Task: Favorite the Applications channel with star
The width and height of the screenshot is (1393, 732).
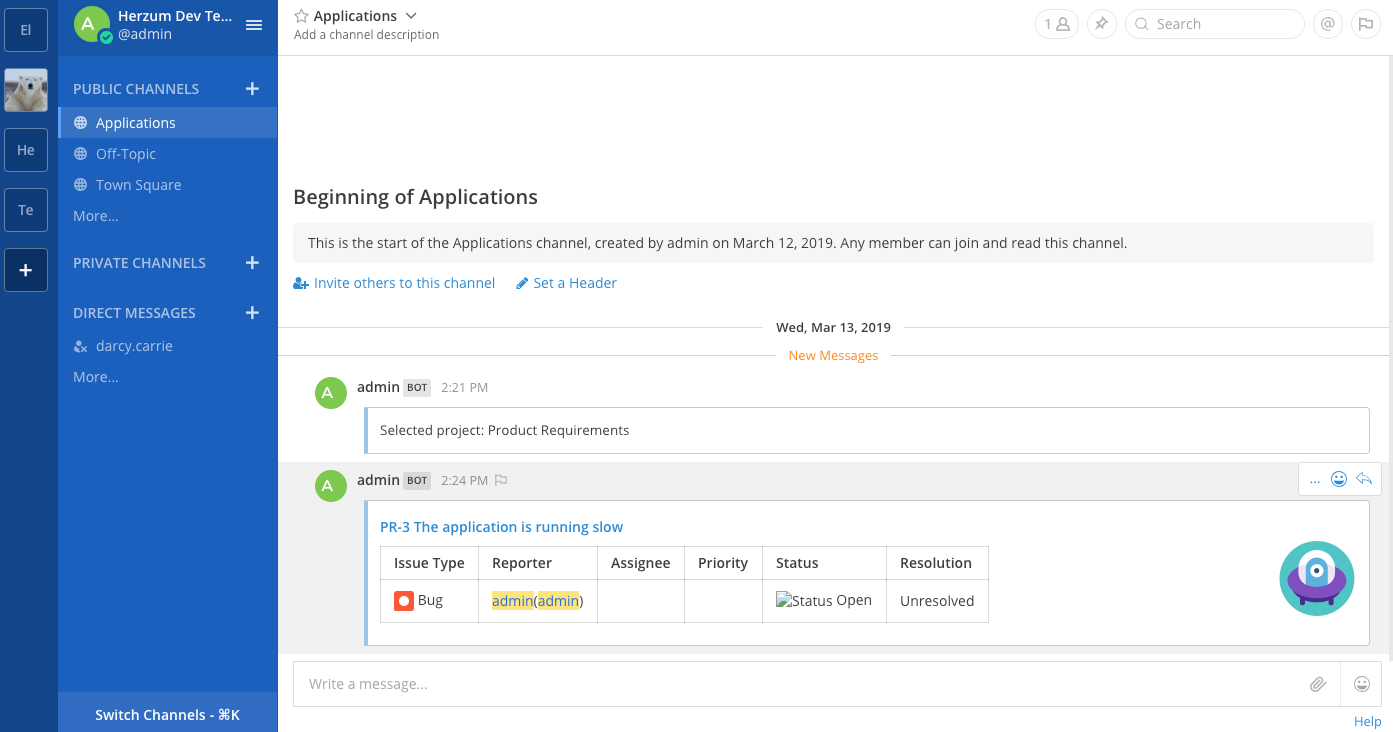Action: pyautogui.click(x=301, y=16)
